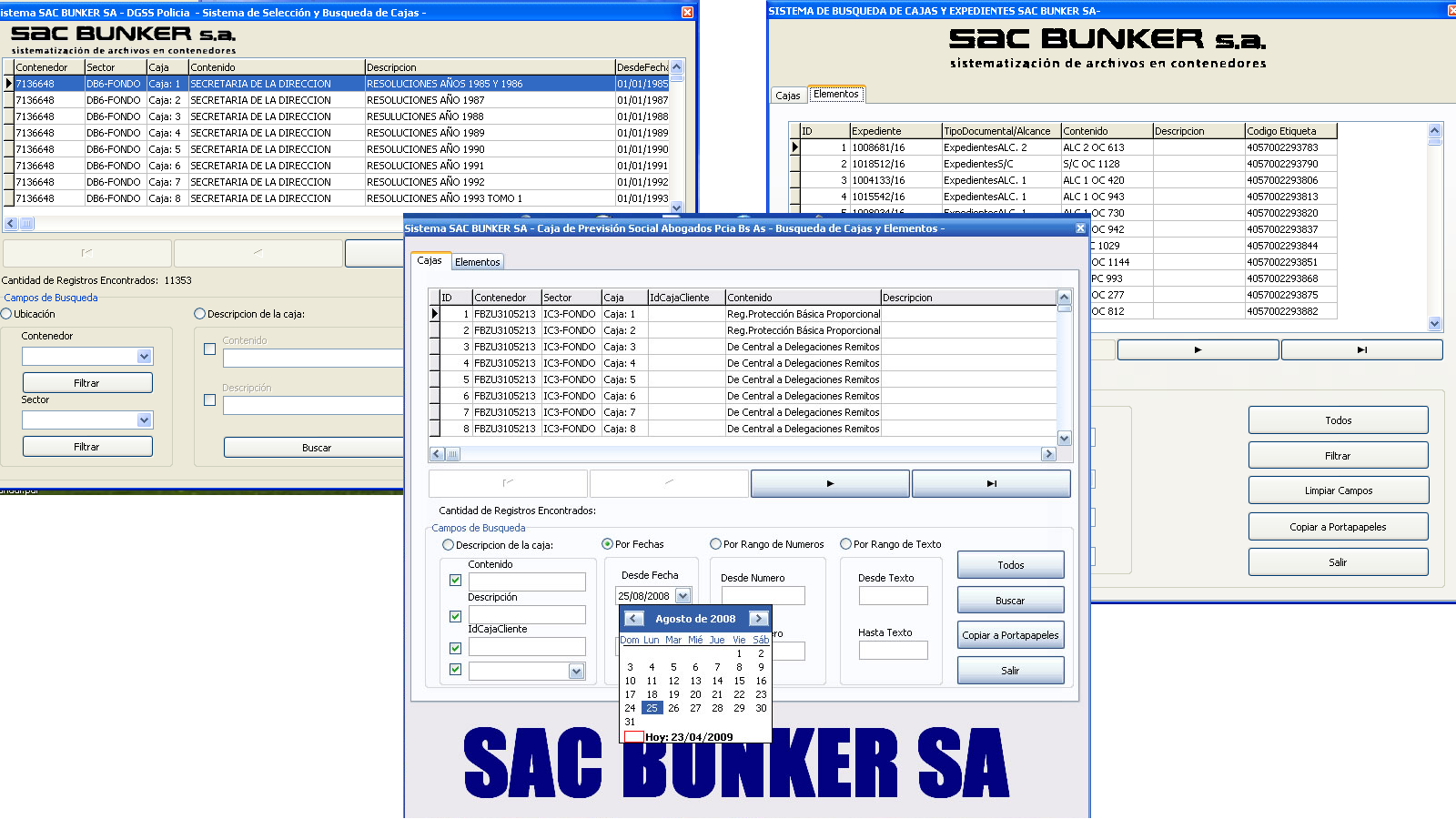Viewport: 1456px width, 819px height.
Task: Click the Desde Numero input field
Action: pyautogui.click(x=763, y=596)
